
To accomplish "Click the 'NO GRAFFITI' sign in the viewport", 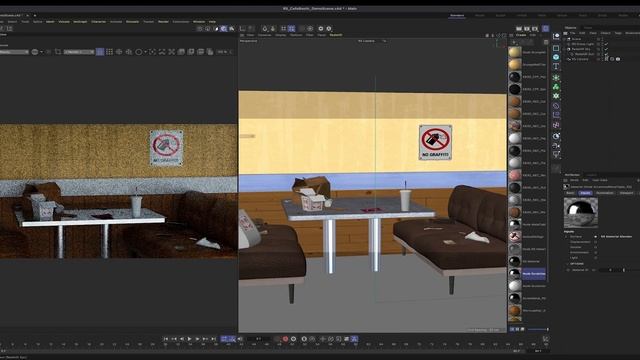I will [x=435, y=142].
